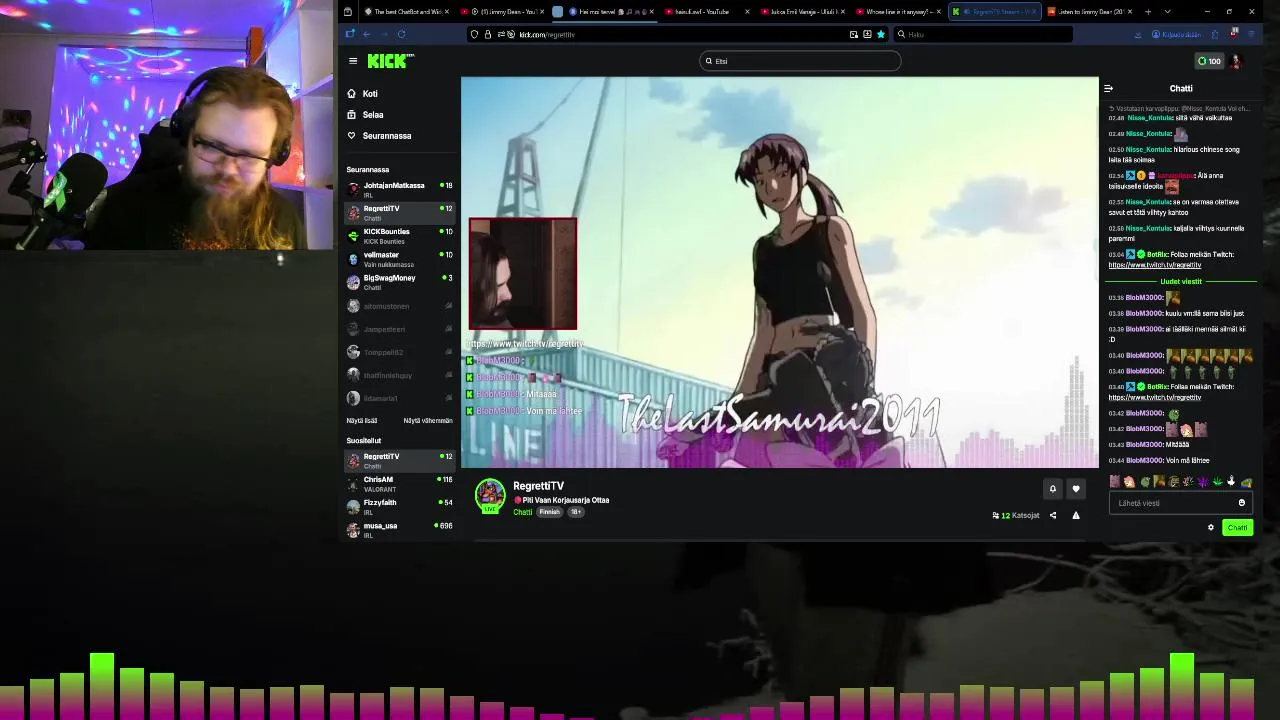Screen dimensions: 1280x720
Task: Collapse list with Näytä vähemmän
Action: point(428,420)
